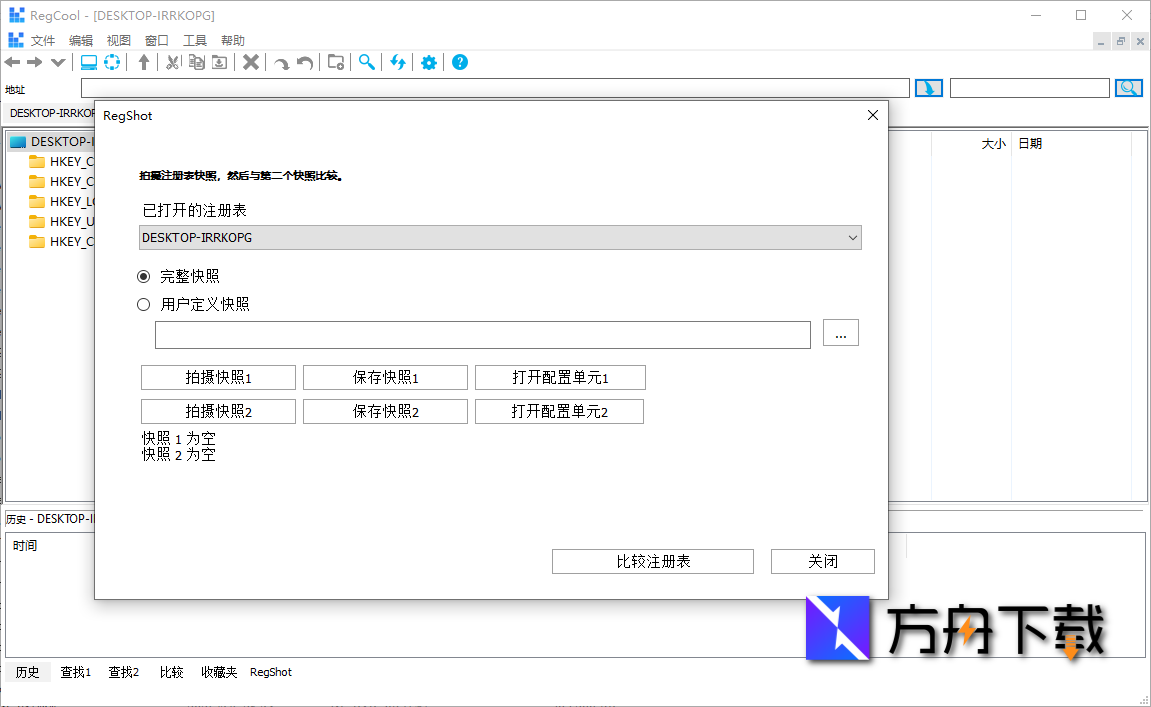The image size is (1151, 707).
Task: Click the back-arrow history dropdown chevron
Action: click(x=57, y=62)
